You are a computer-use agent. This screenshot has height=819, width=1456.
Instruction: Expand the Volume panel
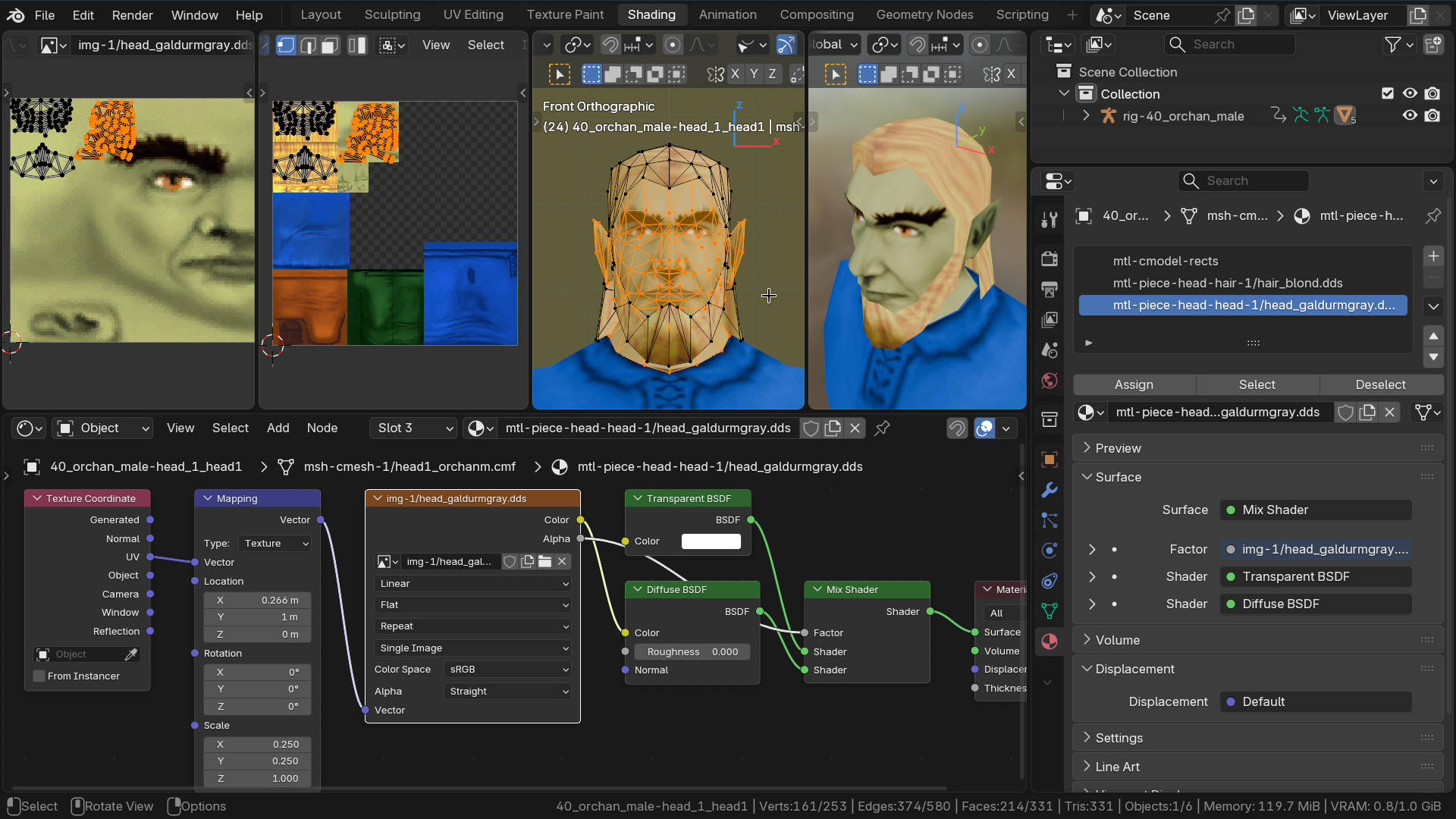click(1117, 640)
